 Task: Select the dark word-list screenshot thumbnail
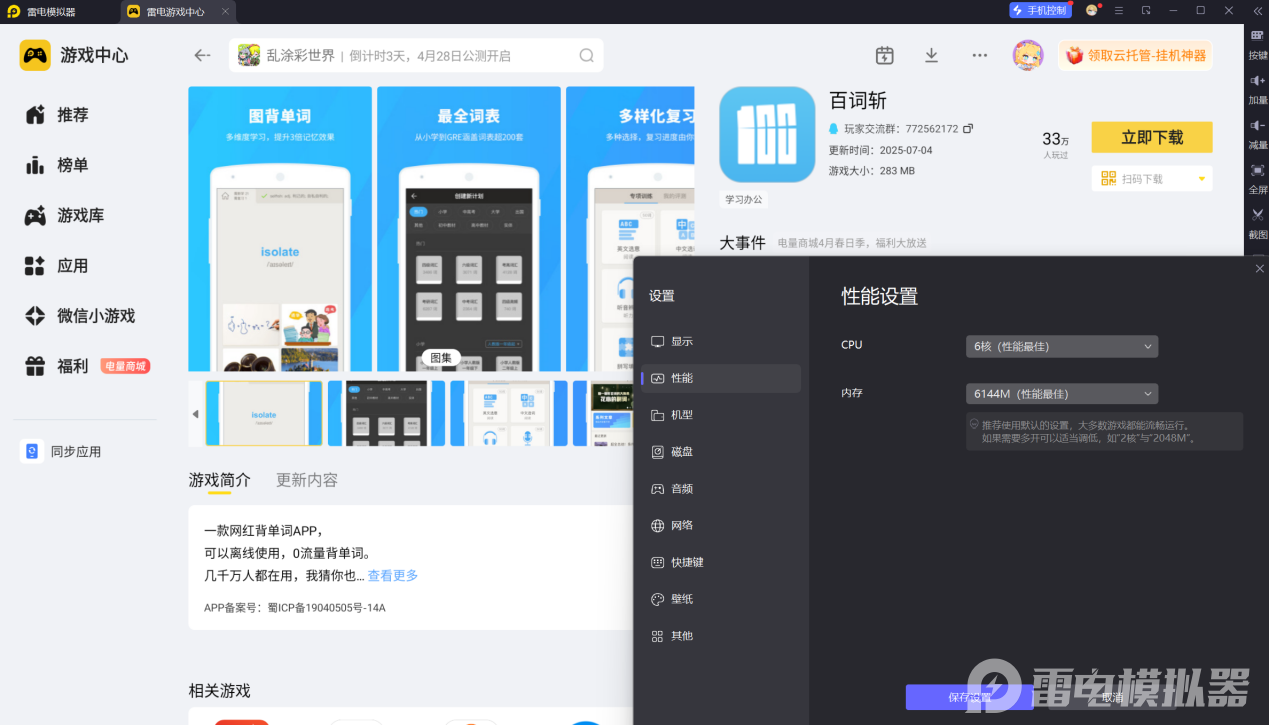(387, 413)
